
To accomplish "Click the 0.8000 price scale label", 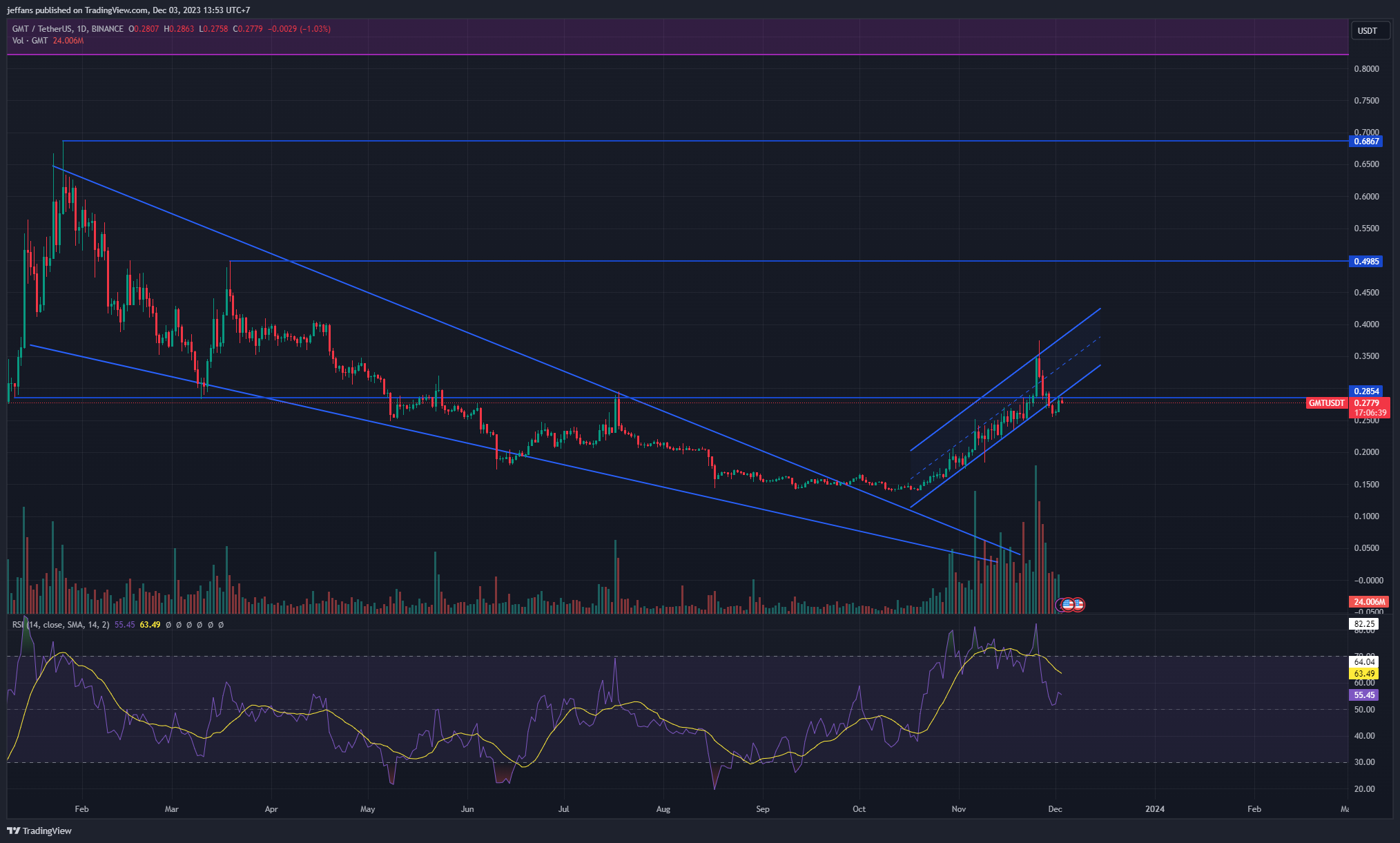I will click(x=1366, y=69).
